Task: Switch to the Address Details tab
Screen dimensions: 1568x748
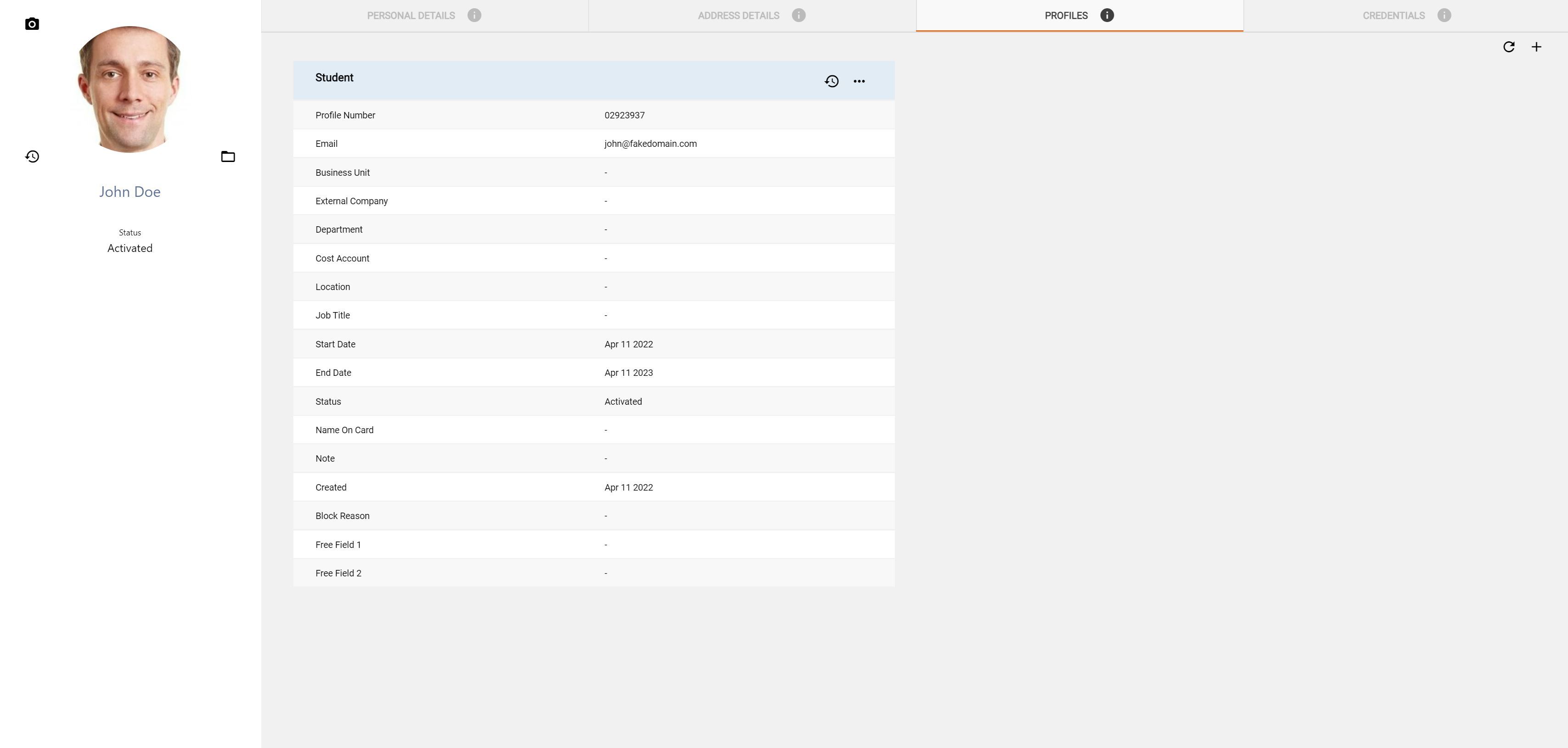Action: click(x=753, y=16)
